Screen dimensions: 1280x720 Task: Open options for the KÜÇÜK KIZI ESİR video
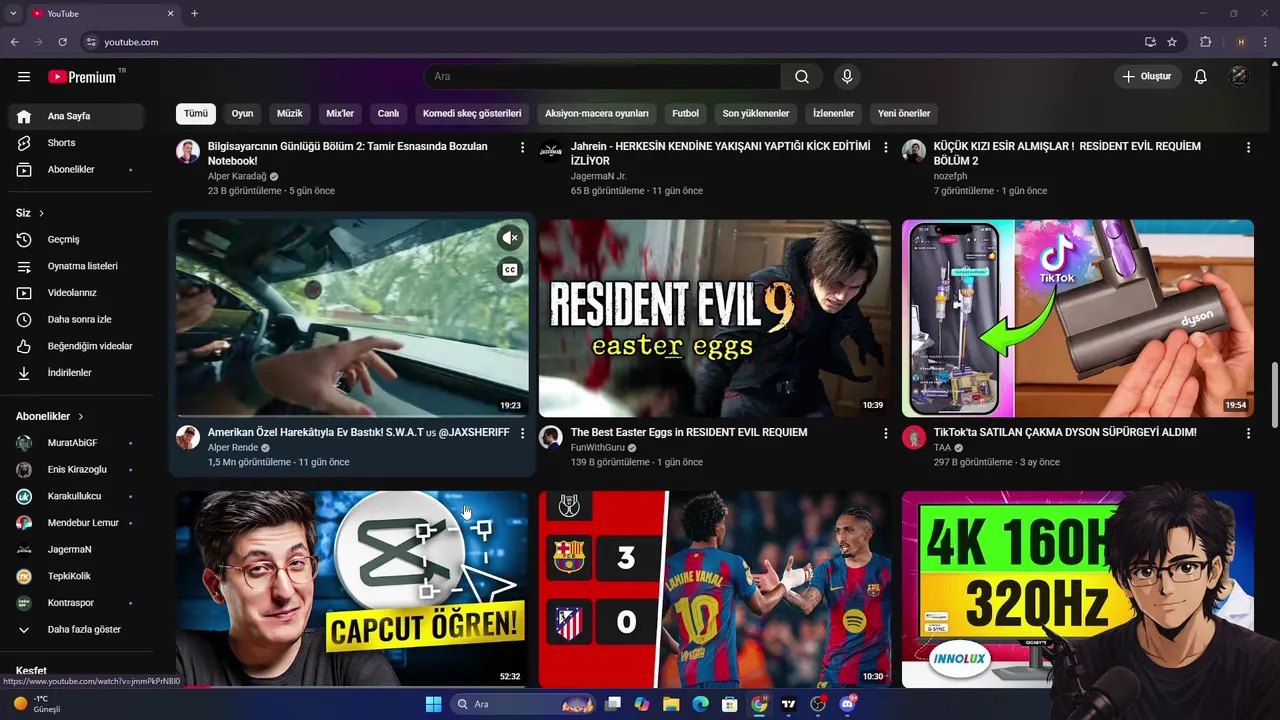1248,147
